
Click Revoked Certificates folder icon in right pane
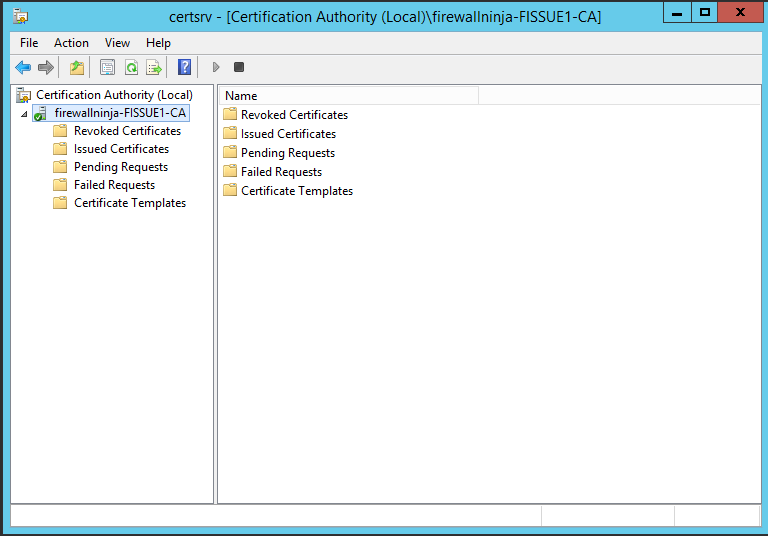[x=230, y=114]
